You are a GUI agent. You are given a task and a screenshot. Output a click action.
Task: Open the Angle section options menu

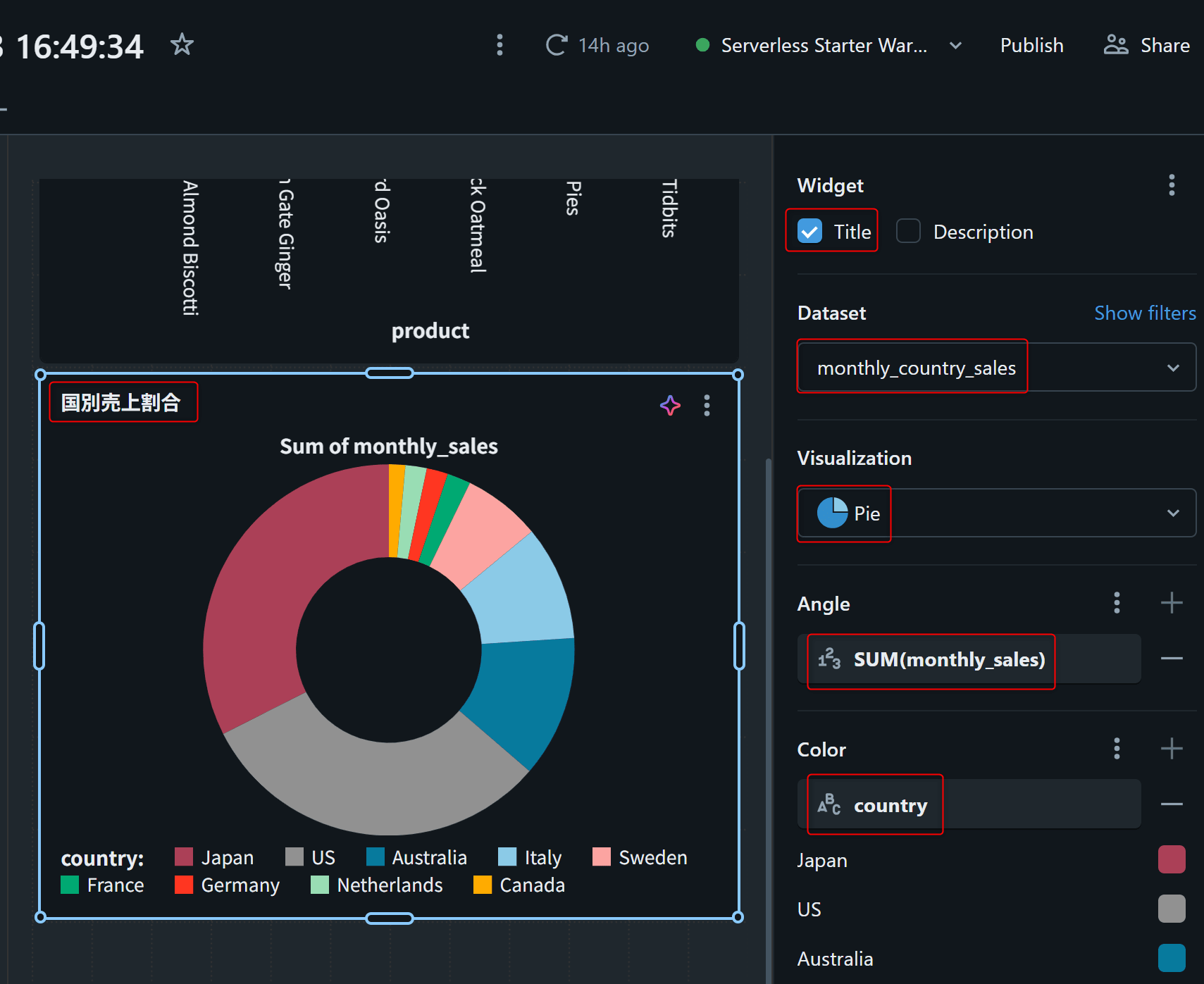coord(1117,603)
